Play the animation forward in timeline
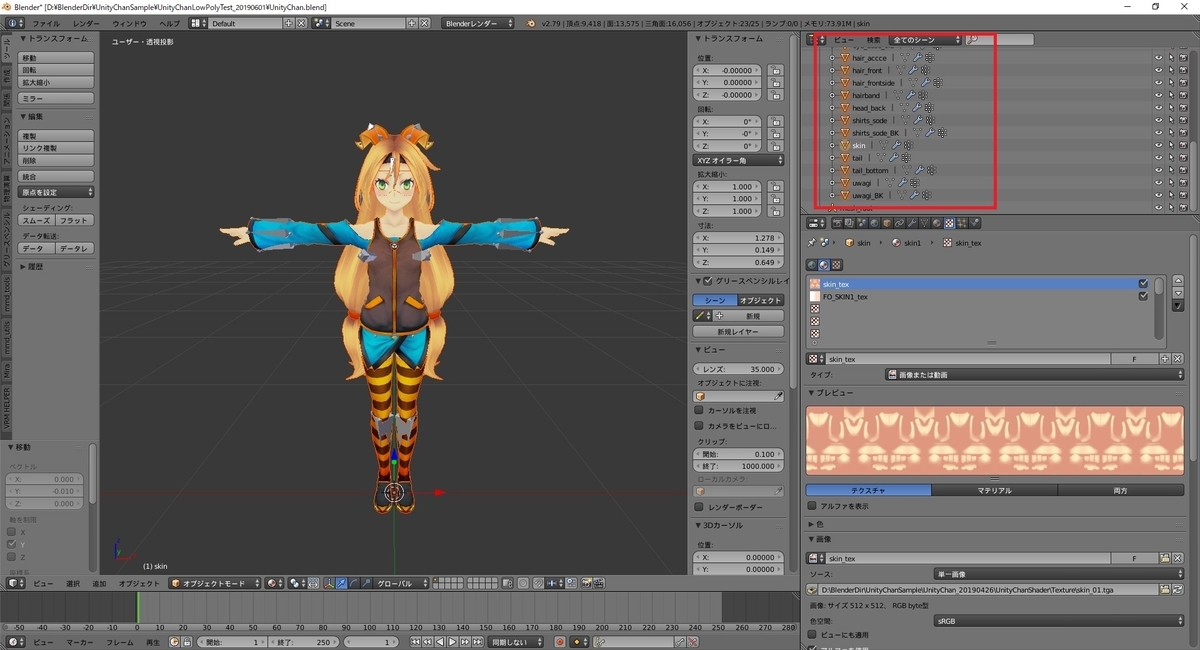The width and height of the screenshot is (1200, 650). (452, 642)
